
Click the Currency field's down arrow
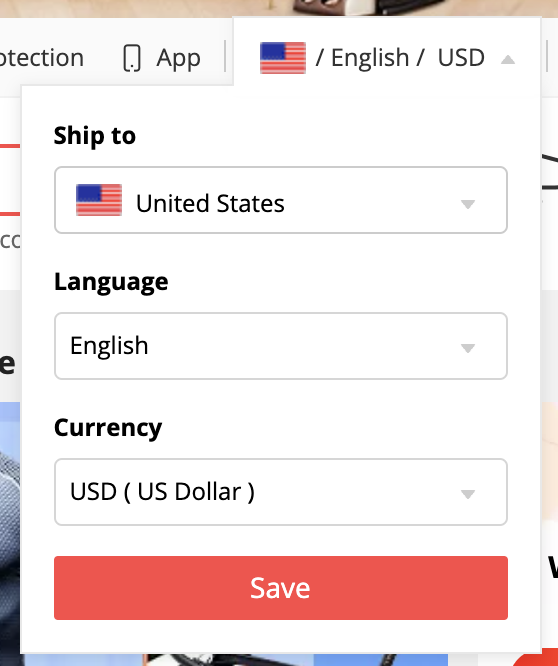coord(468,494)
